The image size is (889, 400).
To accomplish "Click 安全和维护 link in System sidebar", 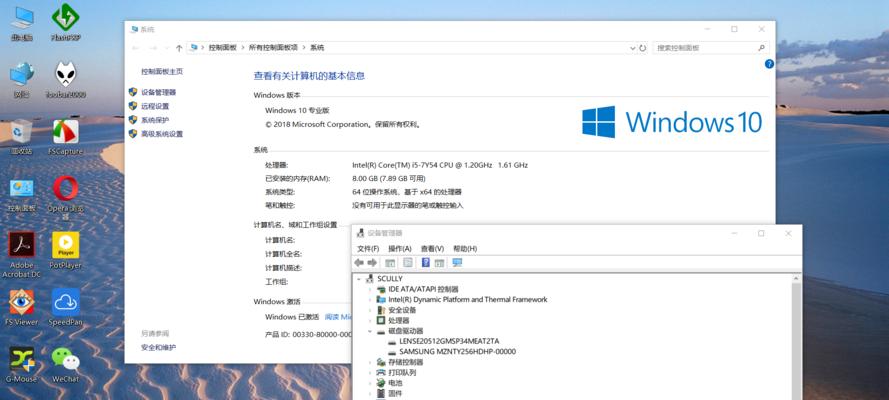I will [158, 347].
